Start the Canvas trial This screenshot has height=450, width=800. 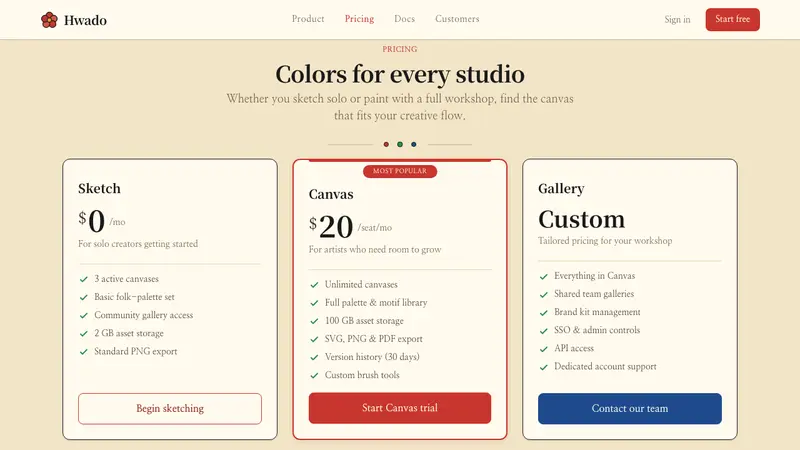click(x=399, y=408)
